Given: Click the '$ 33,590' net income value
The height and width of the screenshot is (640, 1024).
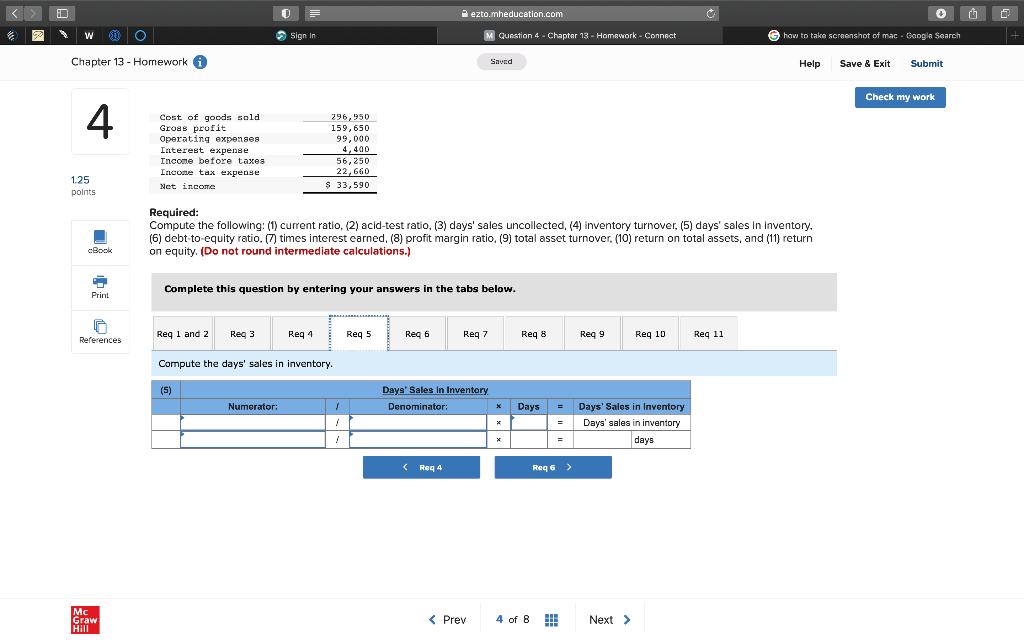Looking at the screenshot, I should 347,185.
